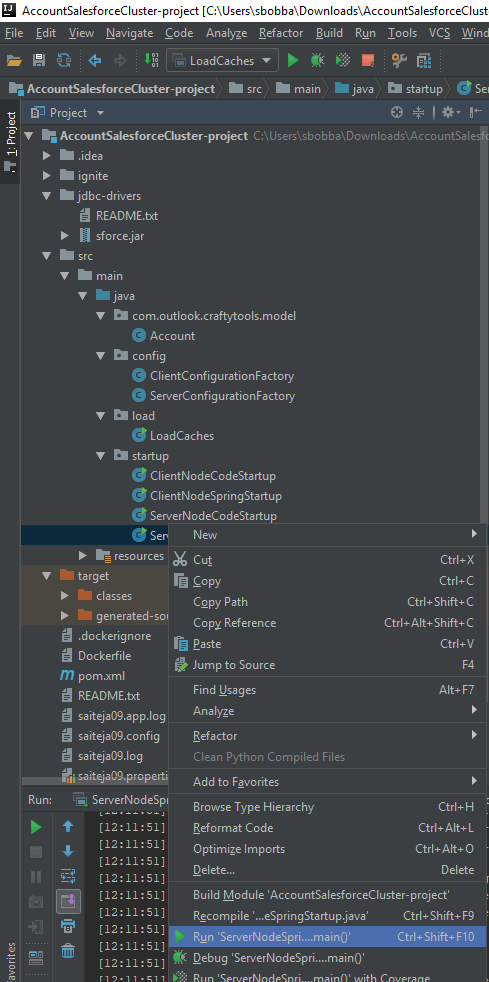
Task: Expand the .idea folder
Action: tap(46, 156)
